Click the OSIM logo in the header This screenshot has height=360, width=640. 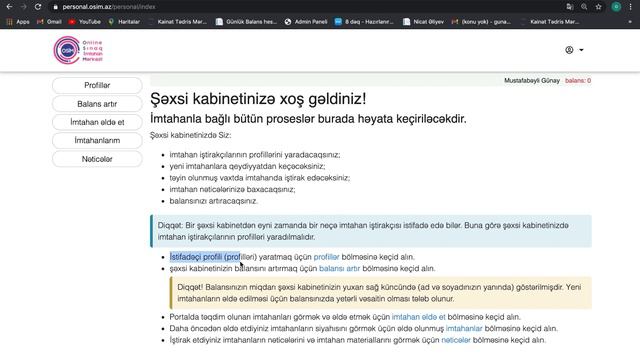click(78, 50)
